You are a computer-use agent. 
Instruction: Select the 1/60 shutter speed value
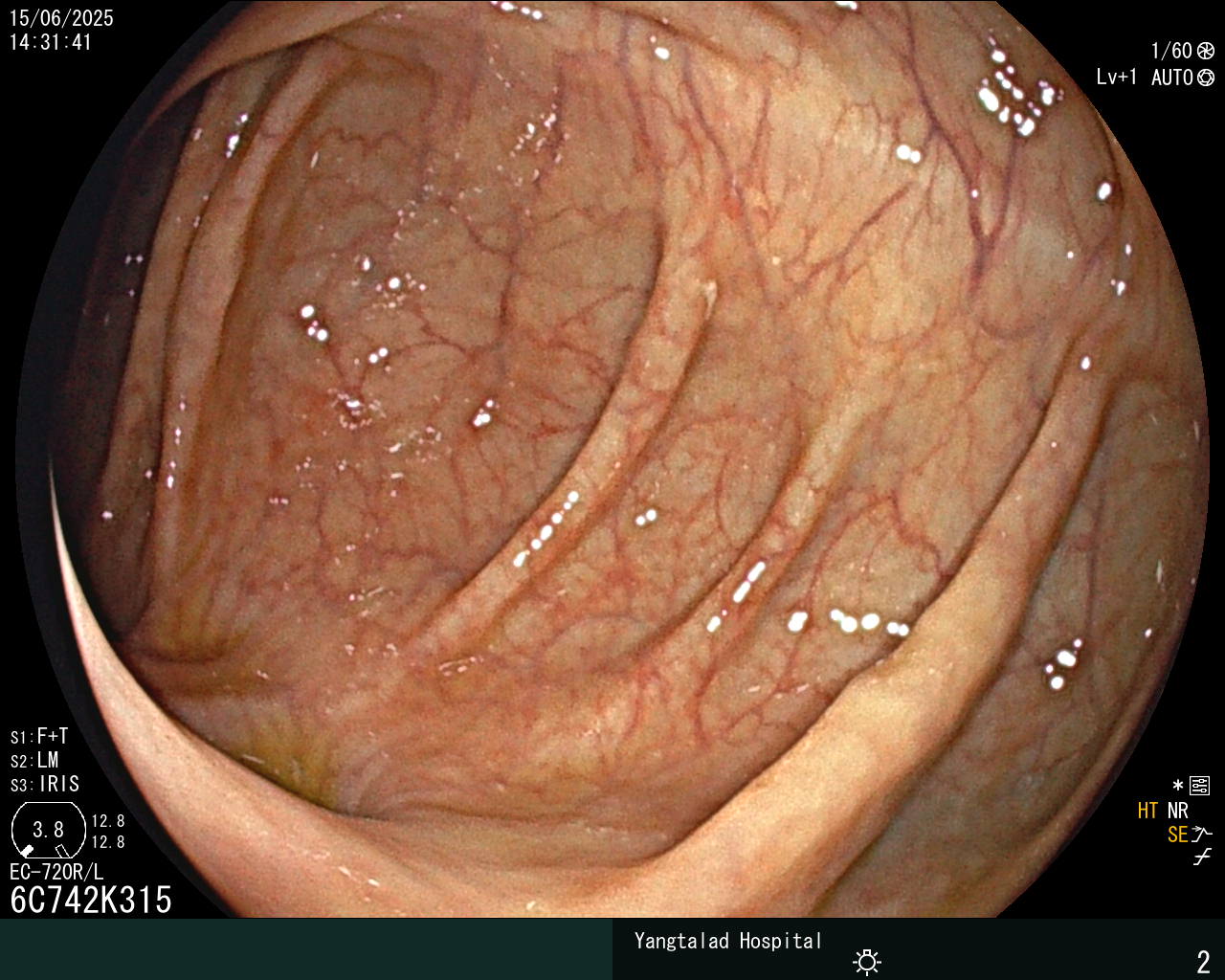(x=1171, y=51)
